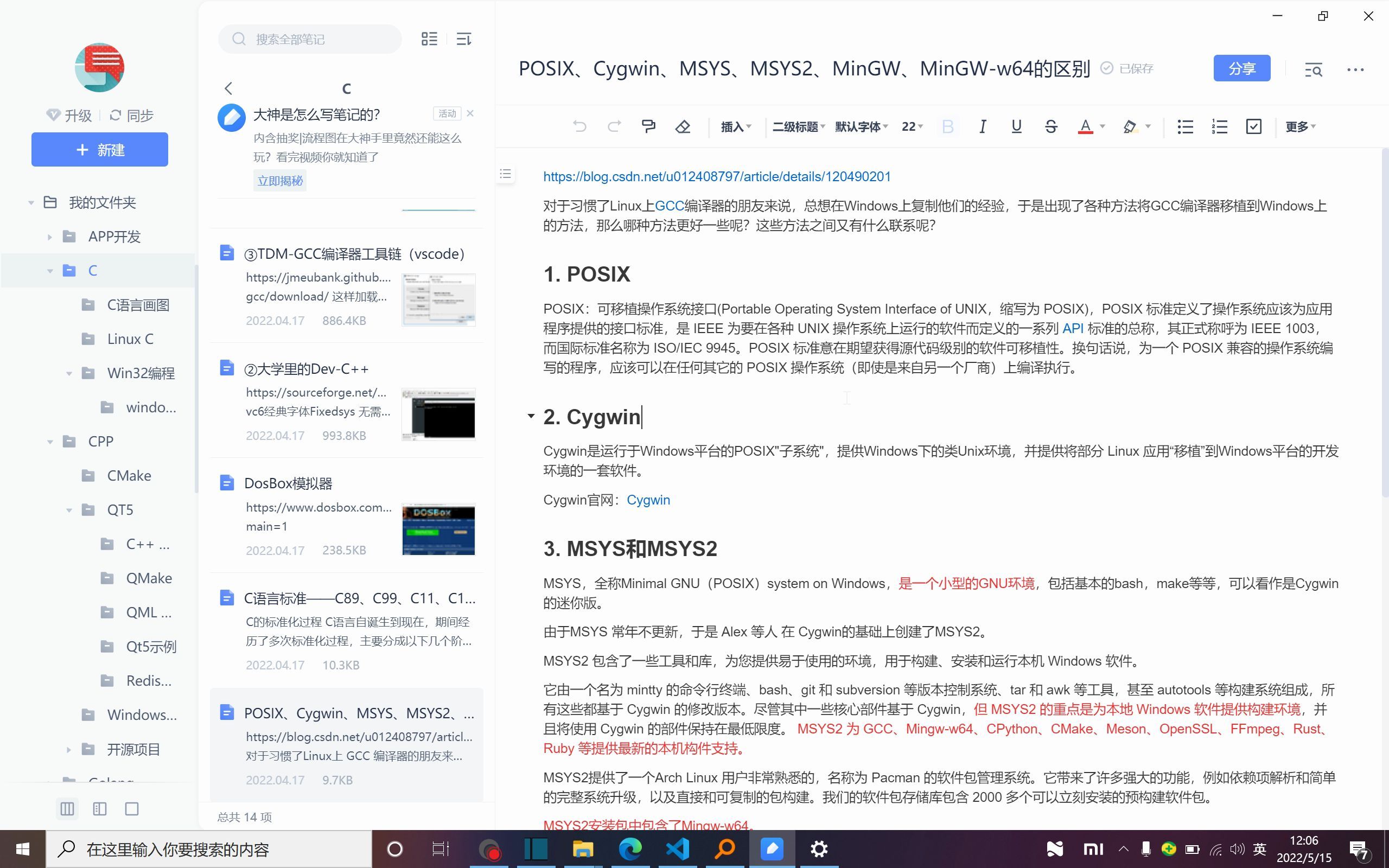Open the 更多 more tools menu

[x=1300, y=126]
